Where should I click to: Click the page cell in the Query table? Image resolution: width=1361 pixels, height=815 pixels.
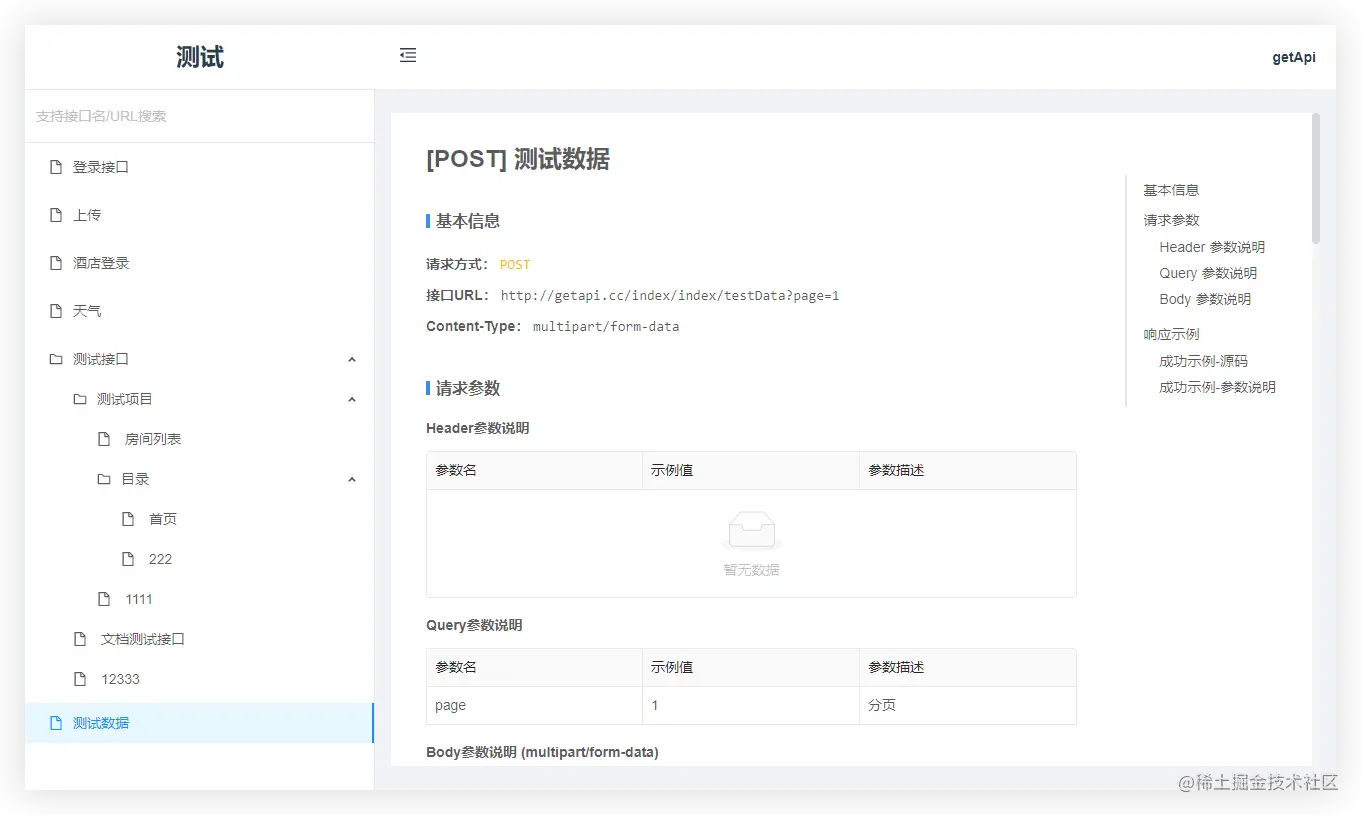coord(534,705)
